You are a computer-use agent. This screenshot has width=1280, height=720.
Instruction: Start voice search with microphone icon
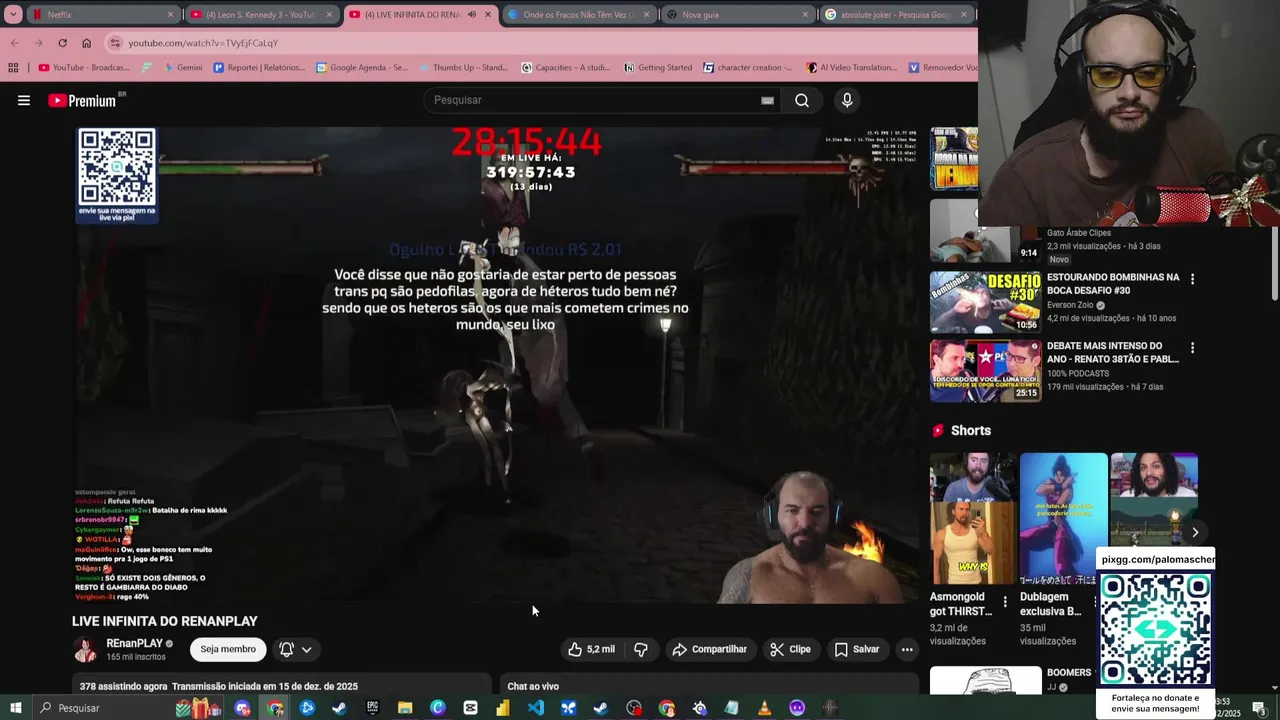click(x=847, y=100)
